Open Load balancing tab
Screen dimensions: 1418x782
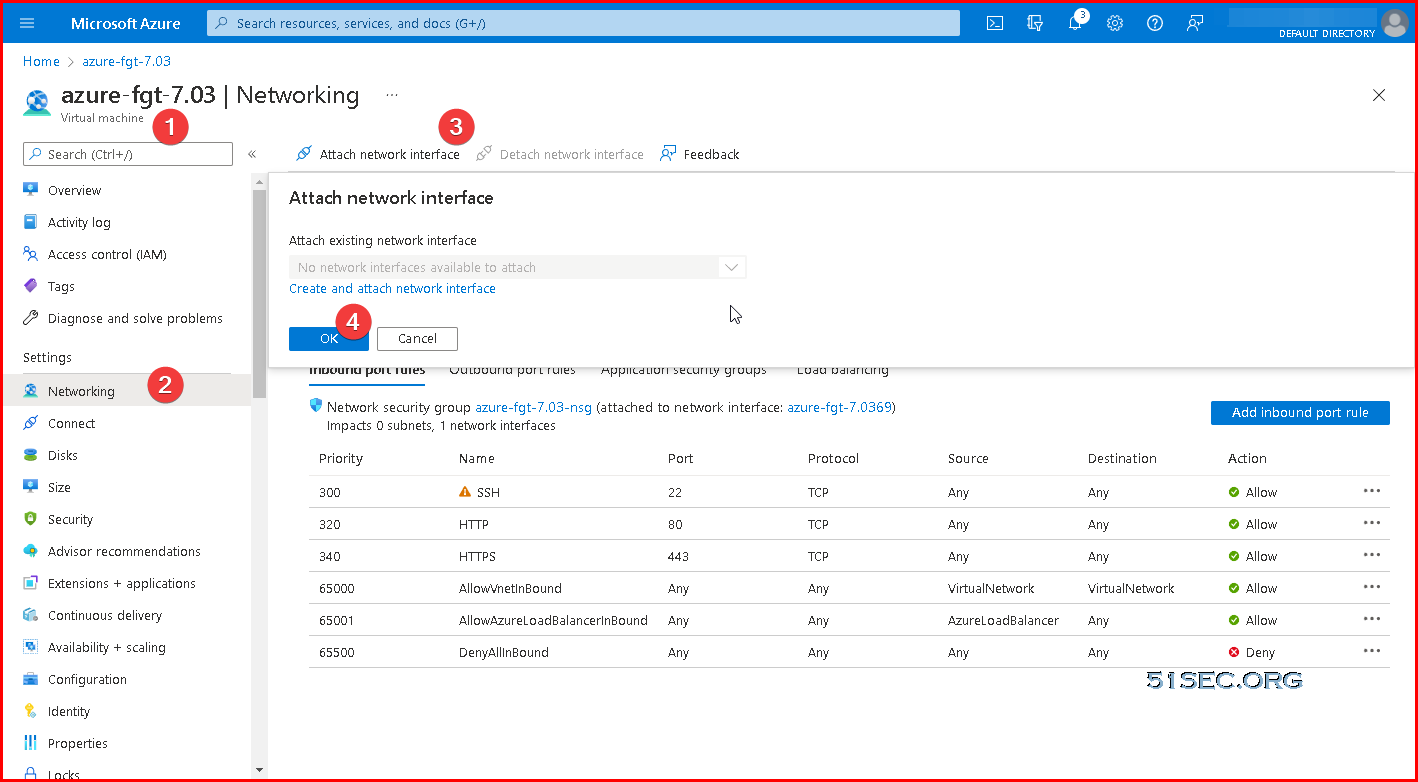click(x=843, y=371)
